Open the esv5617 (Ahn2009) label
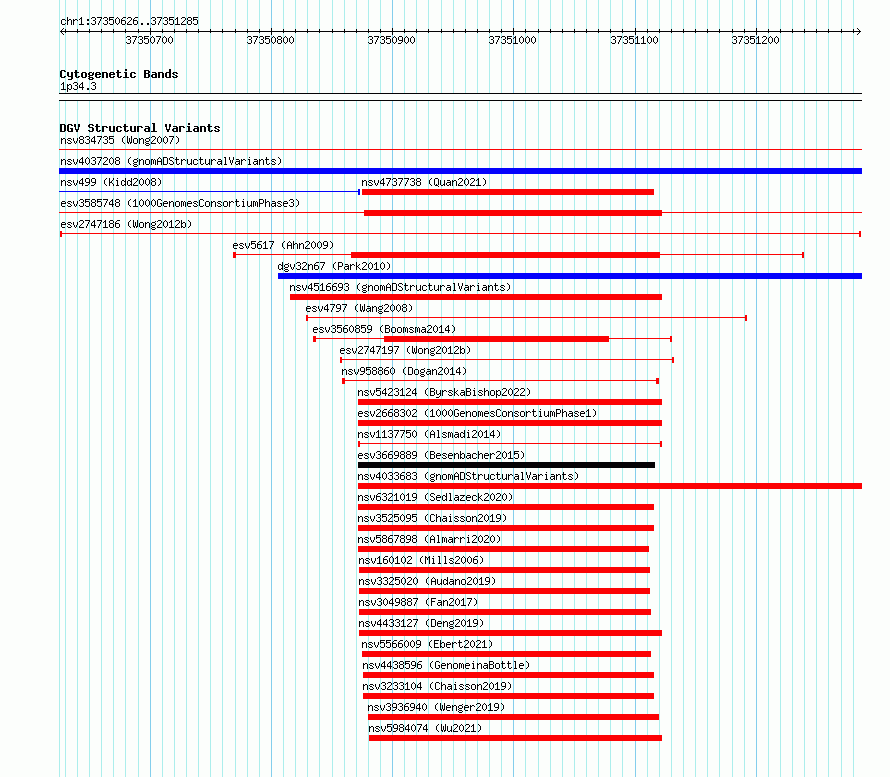The width and height of the screenshot is (890, 777). (283, 245)
